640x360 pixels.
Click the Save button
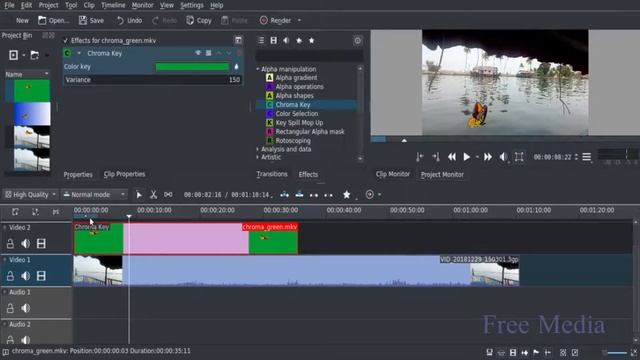pyautogui.click(x=91, y=20)
